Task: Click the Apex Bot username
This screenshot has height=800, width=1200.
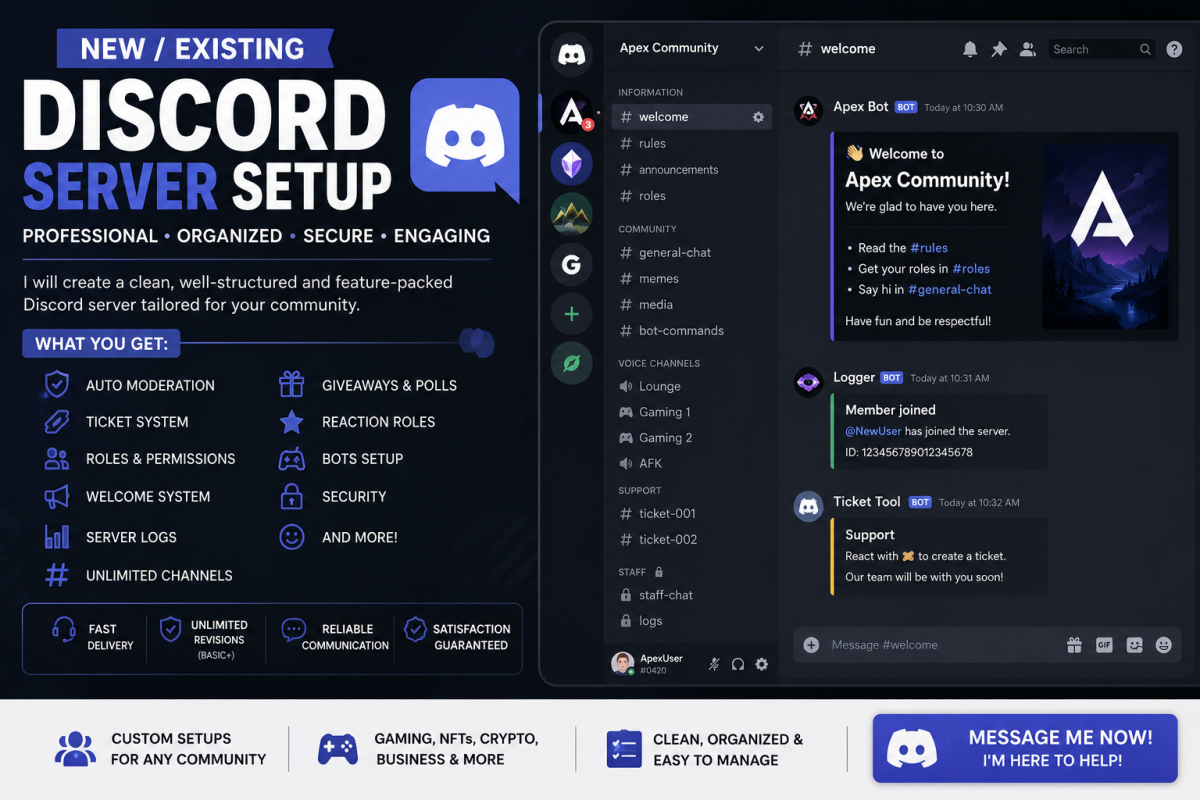Action: pyautogui.click(x=861, y=107)
